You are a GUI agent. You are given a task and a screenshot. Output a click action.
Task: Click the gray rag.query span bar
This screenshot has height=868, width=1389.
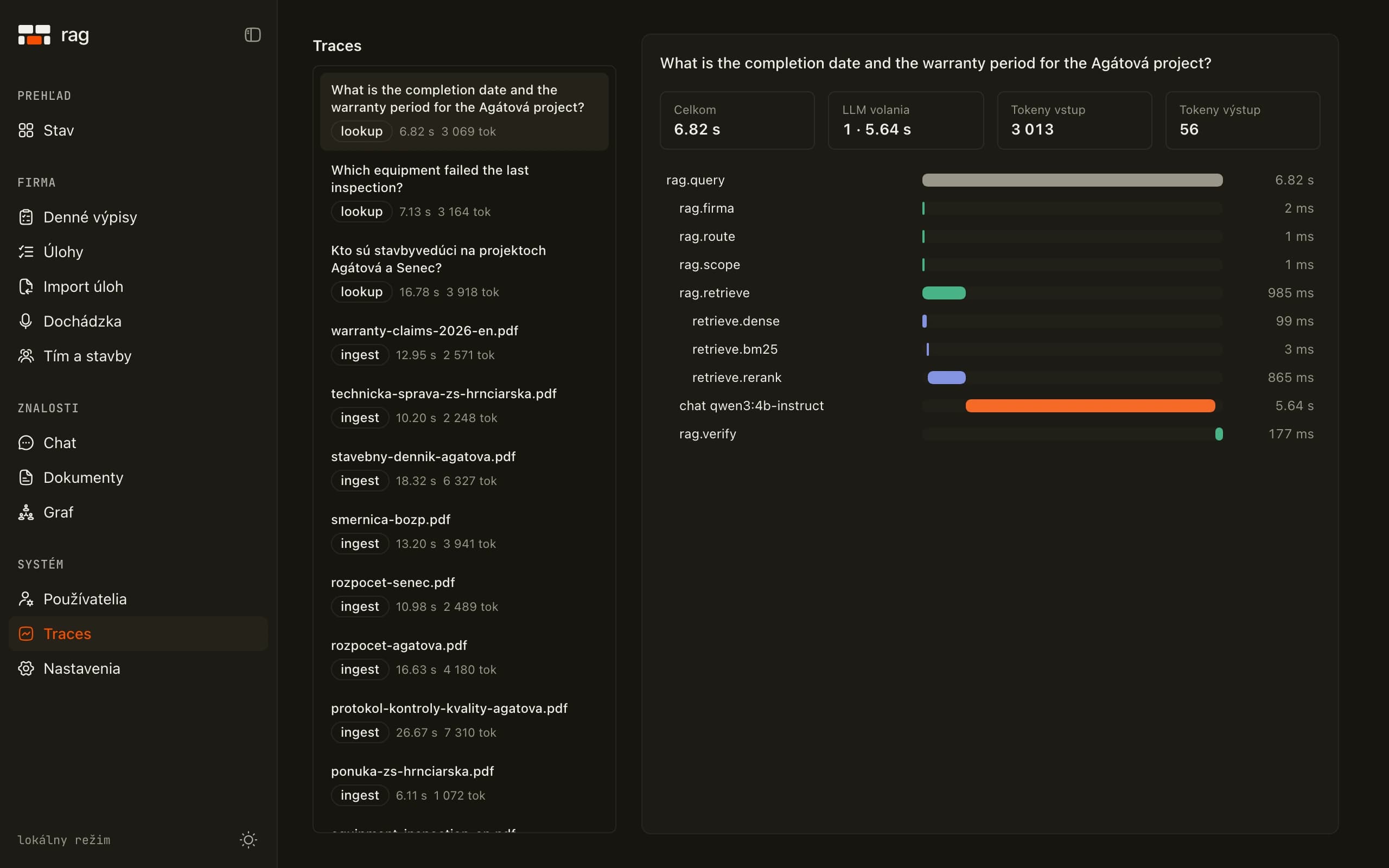[1072, 180]
